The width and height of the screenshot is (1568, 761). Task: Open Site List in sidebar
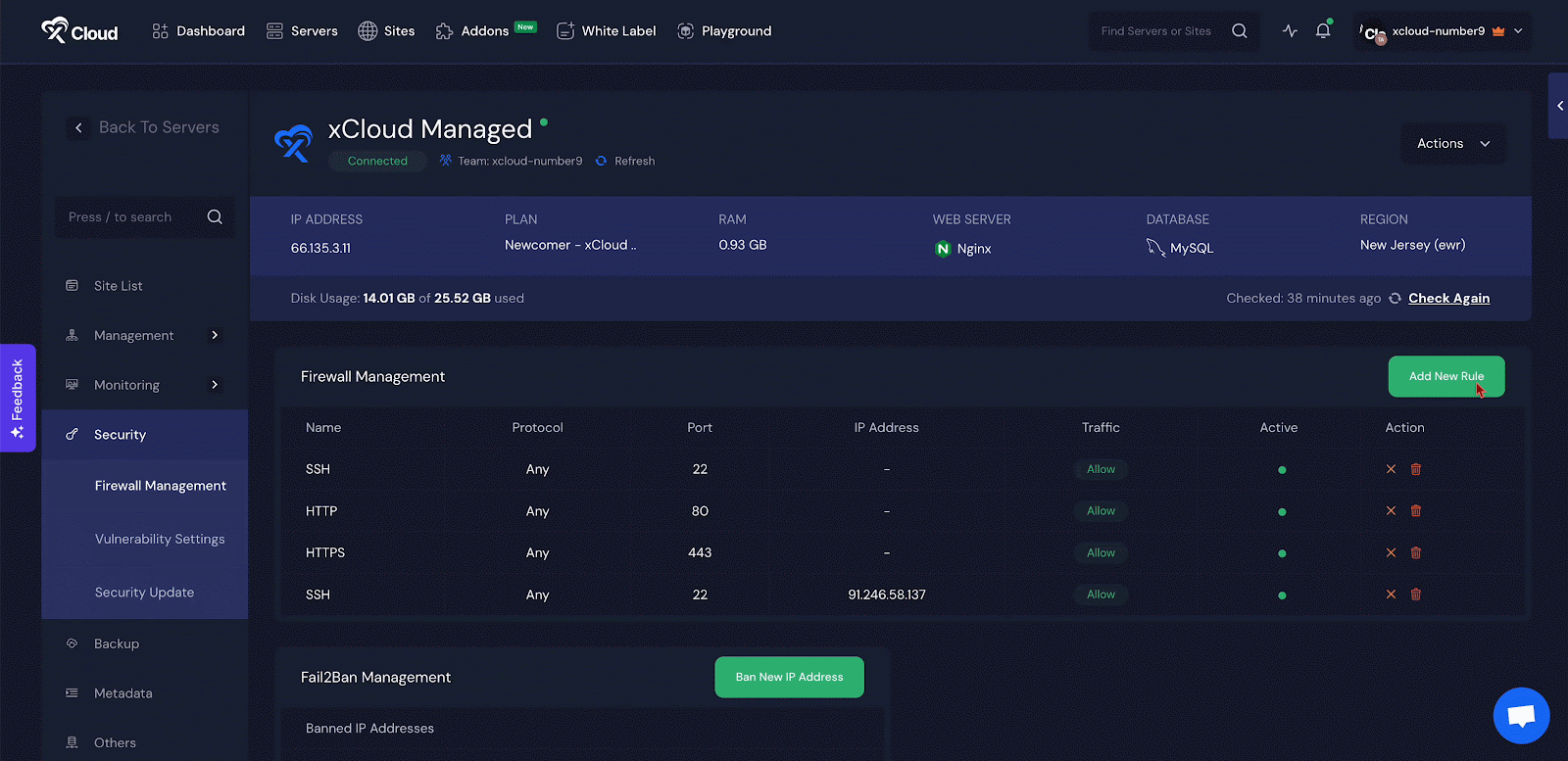point(119,286)
